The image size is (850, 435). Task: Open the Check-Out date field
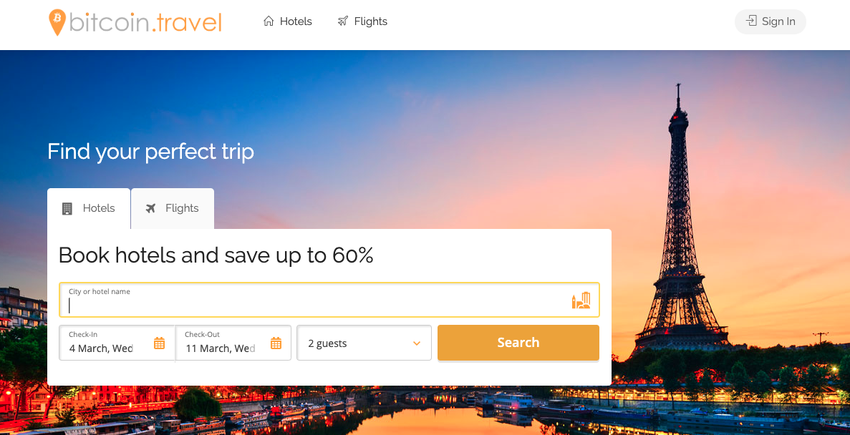233,343
